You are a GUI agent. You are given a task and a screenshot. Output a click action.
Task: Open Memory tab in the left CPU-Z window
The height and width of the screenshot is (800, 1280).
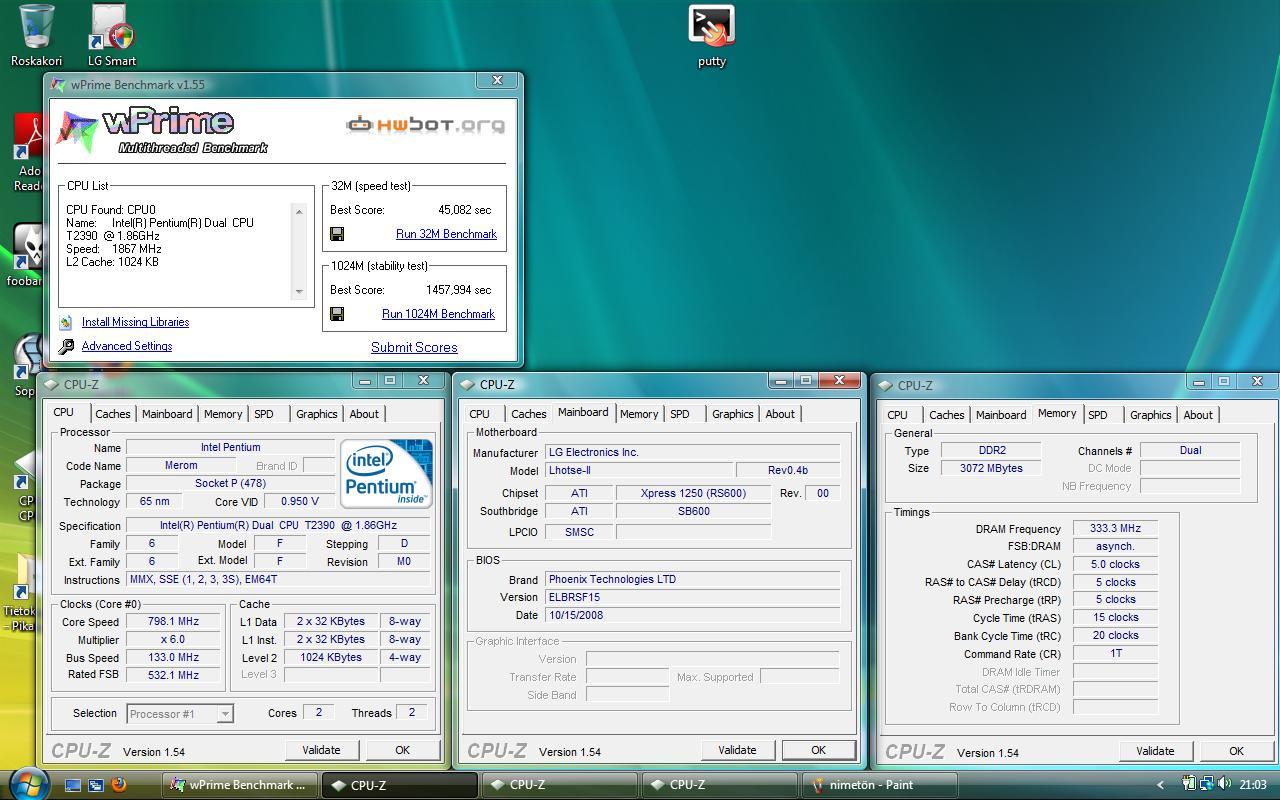click(223, 414)
